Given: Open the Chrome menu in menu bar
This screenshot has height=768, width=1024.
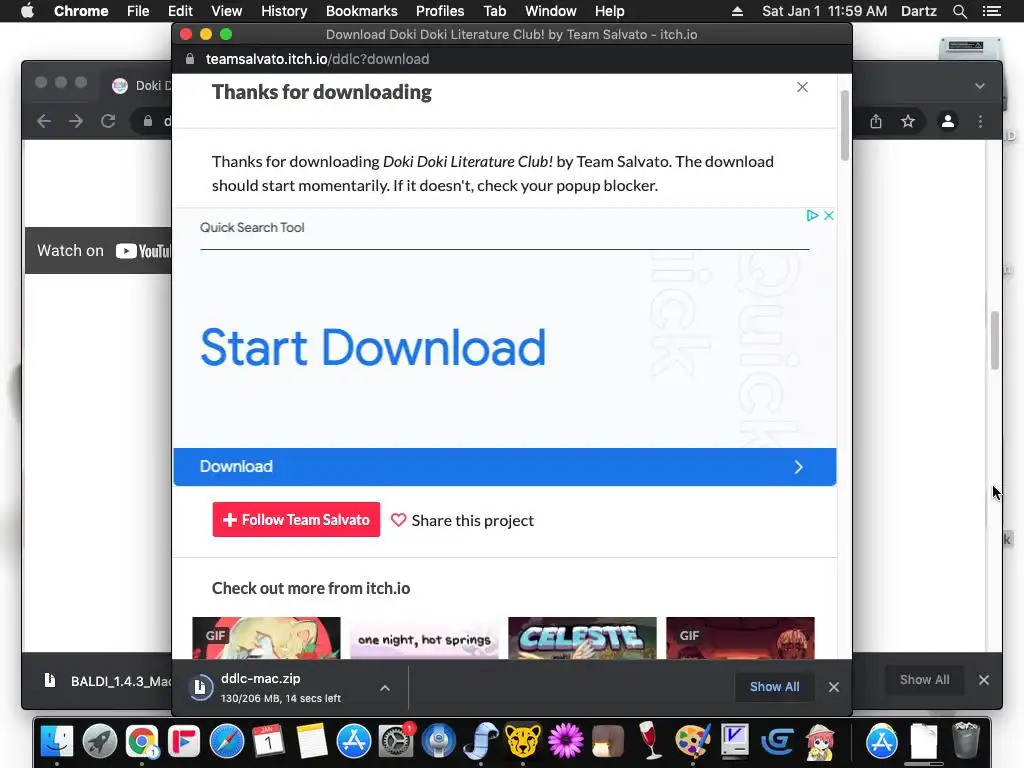Looking at the screenshot, I should [x=81, y=11].
